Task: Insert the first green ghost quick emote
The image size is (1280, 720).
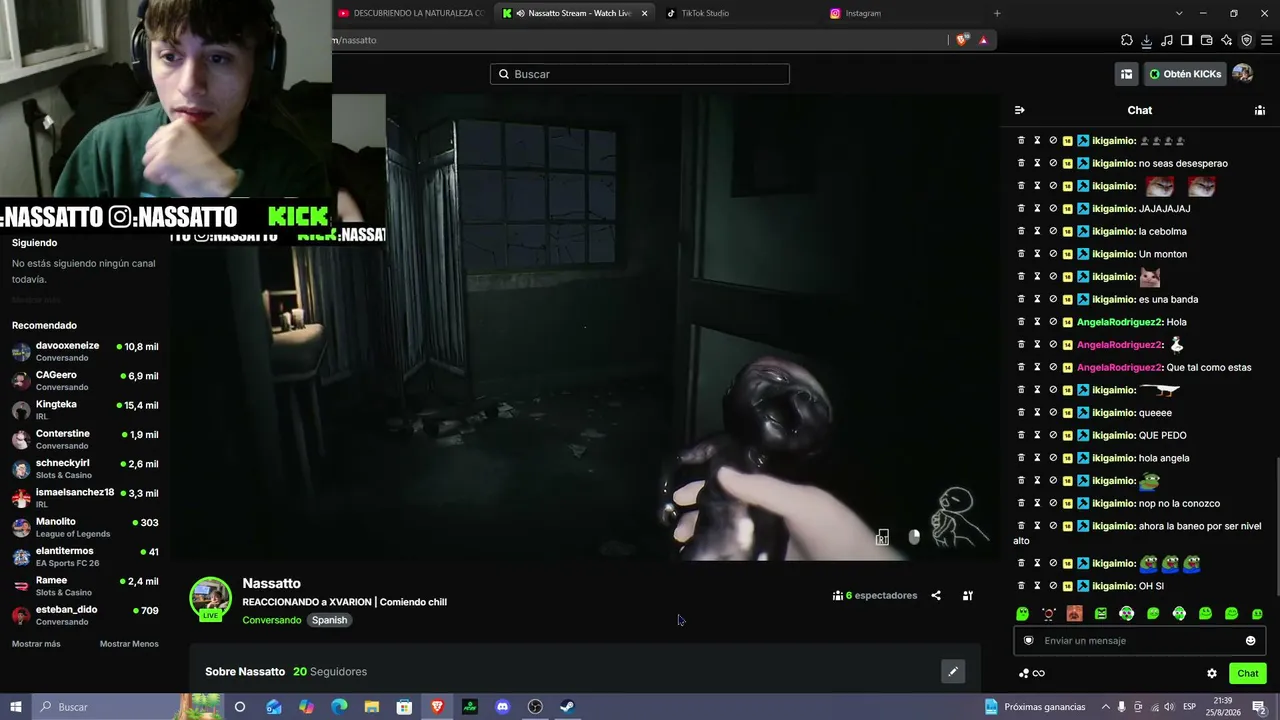Action: [x=1022, y=613]
